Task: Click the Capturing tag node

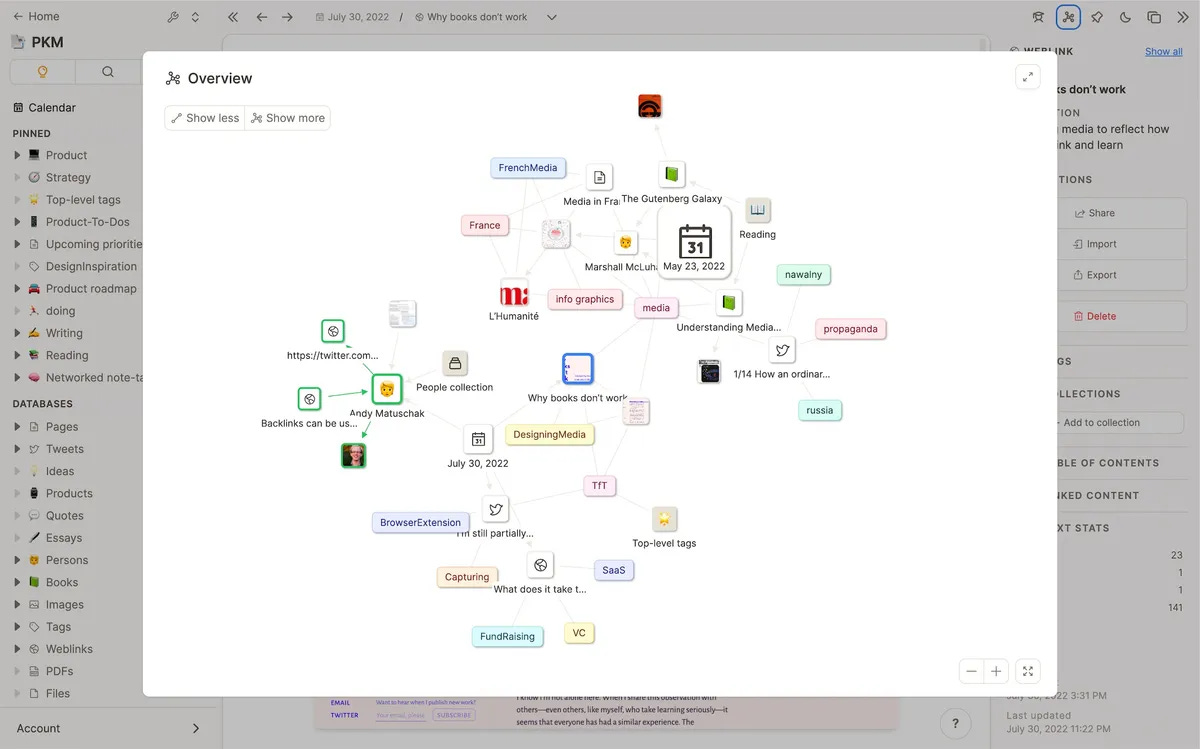Action: click(467, 577)
